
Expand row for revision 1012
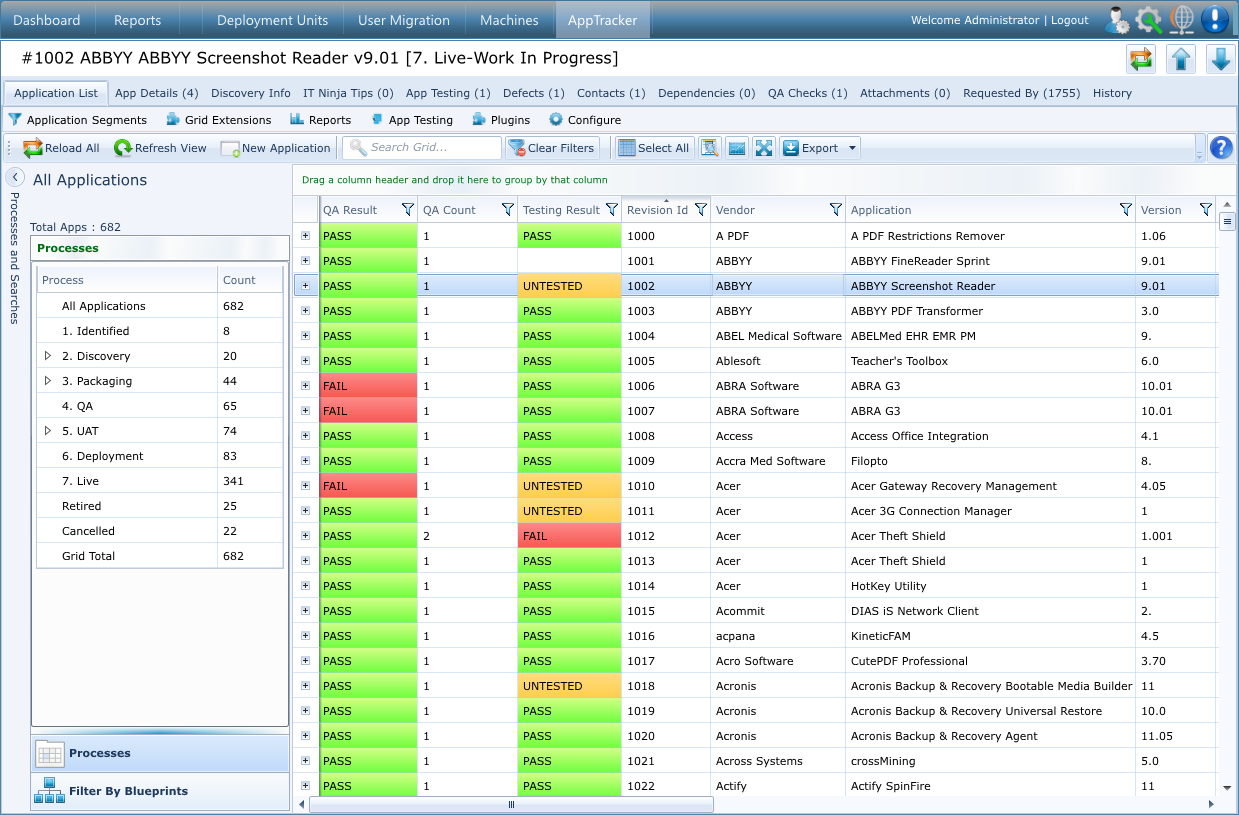(x=306, y=536)
